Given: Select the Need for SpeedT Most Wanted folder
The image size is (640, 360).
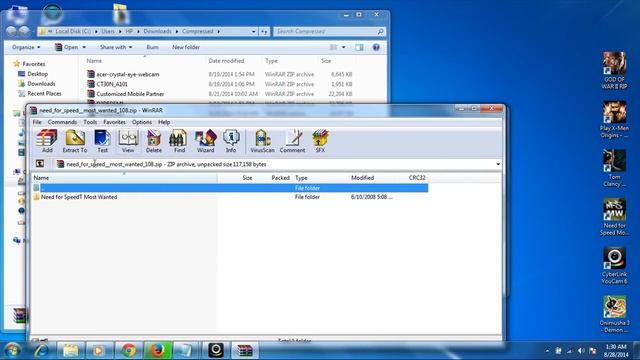Looking at the screenshot, I should [79, 197].
